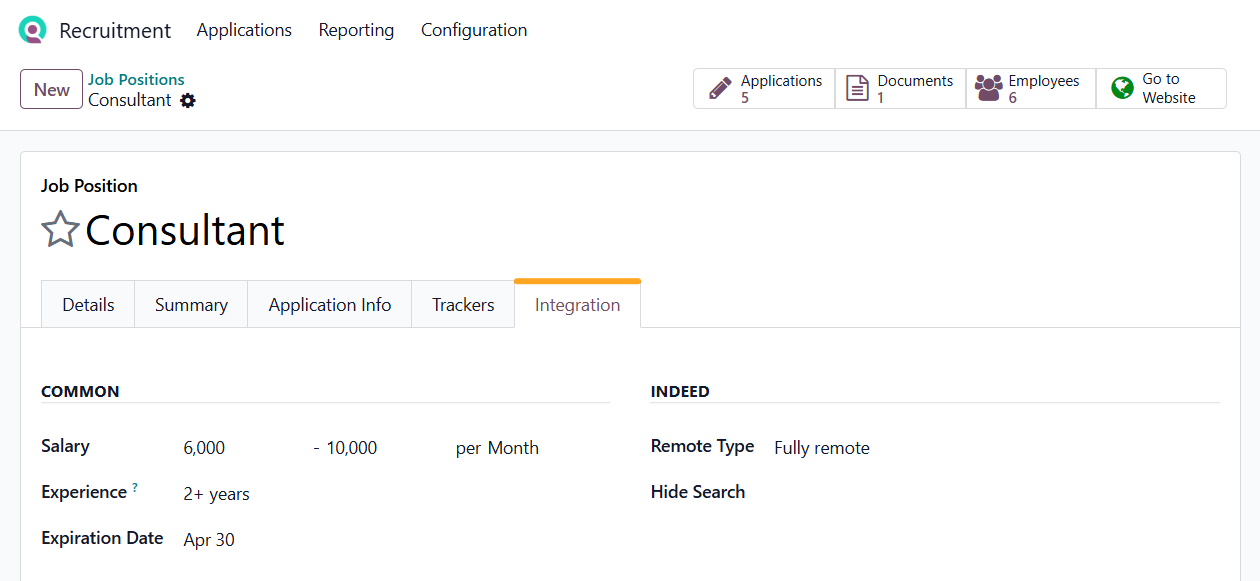This screenshot has width=1260, height=581.
Task: Open the Documents smart button icon
Action: click(857, 88)
